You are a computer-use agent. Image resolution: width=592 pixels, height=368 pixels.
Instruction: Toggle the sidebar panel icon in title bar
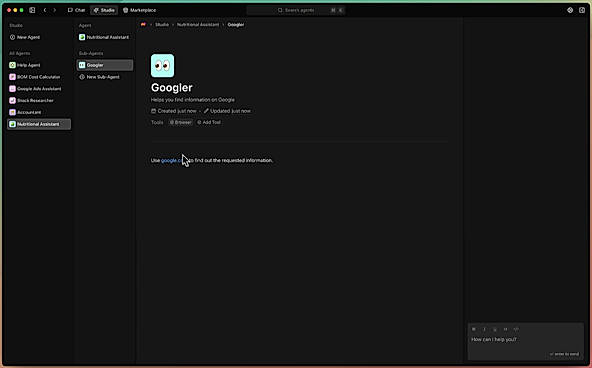[32, 10]
